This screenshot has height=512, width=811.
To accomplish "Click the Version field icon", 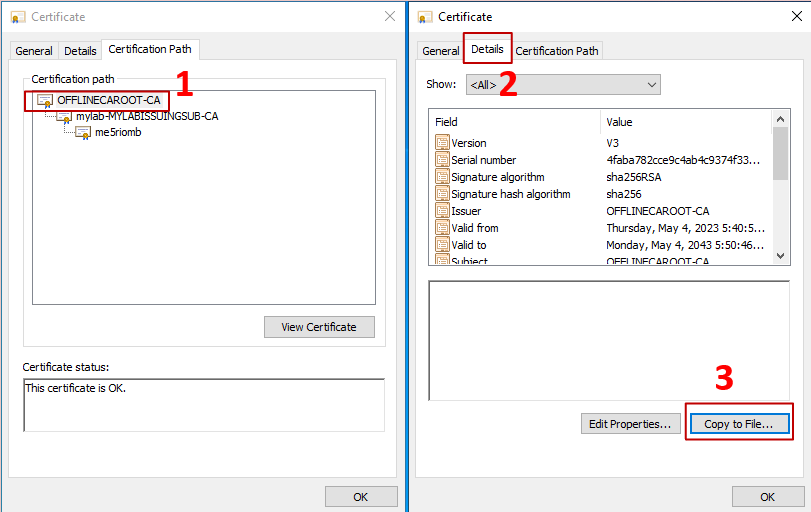I will [x=443, y=143].
